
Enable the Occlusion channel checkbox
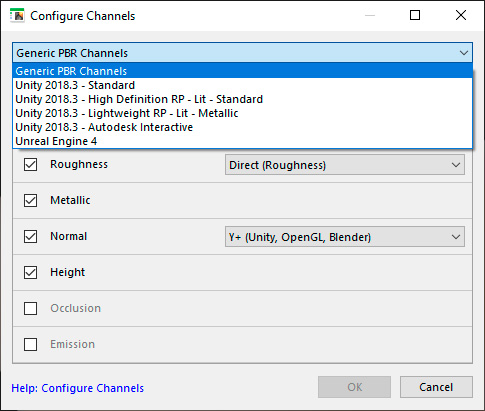[30, 308]
